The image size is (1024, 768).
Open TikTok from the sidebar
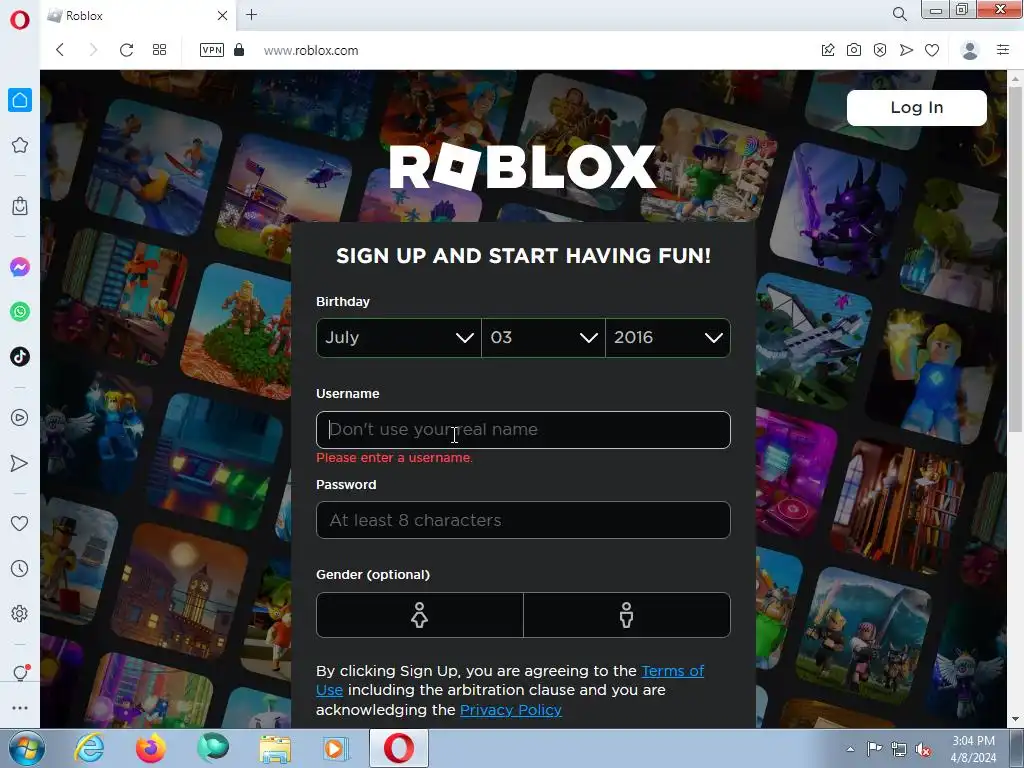click(x=20, y=357)
